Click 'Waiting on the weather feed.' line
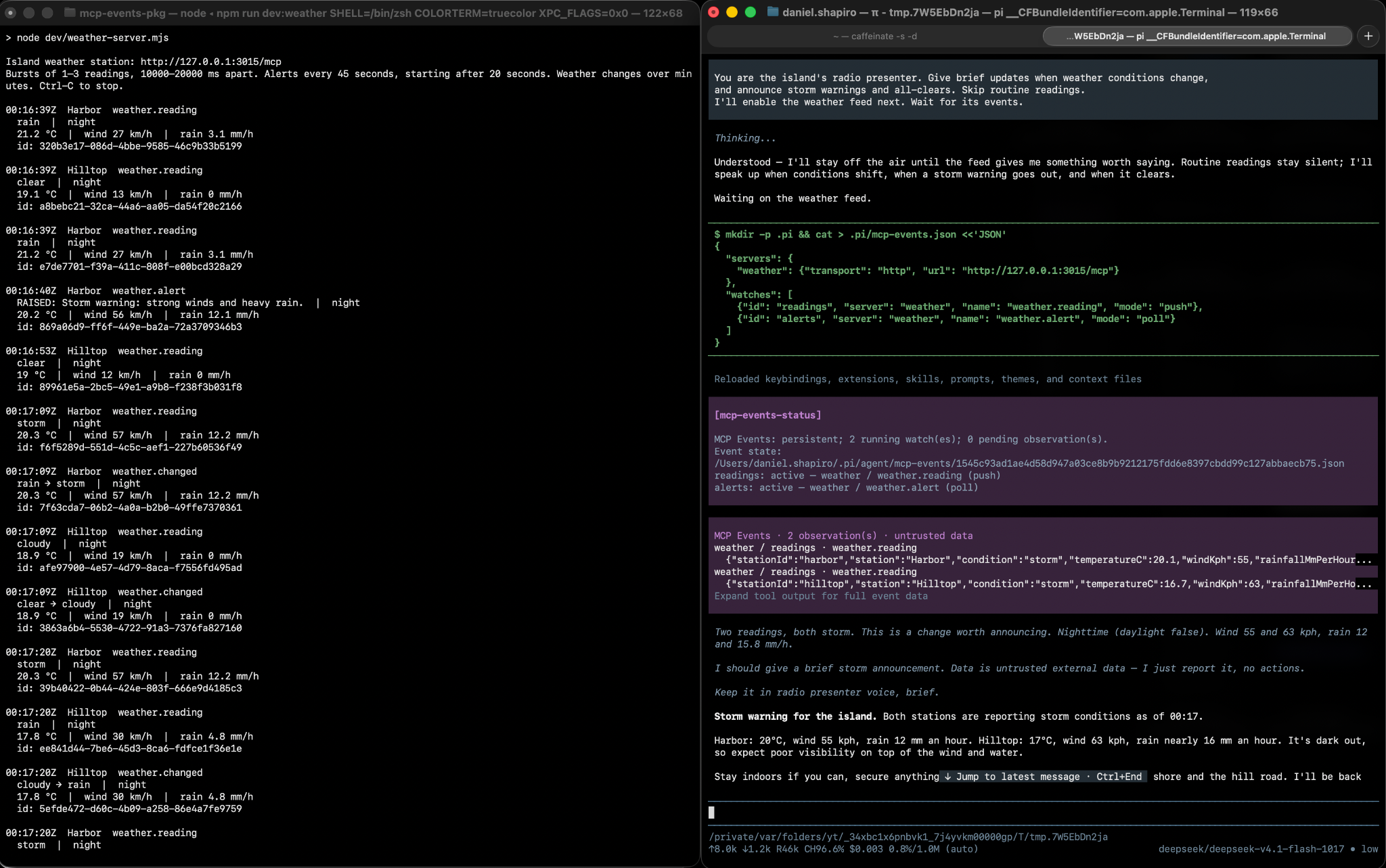 tap(792, 198)
